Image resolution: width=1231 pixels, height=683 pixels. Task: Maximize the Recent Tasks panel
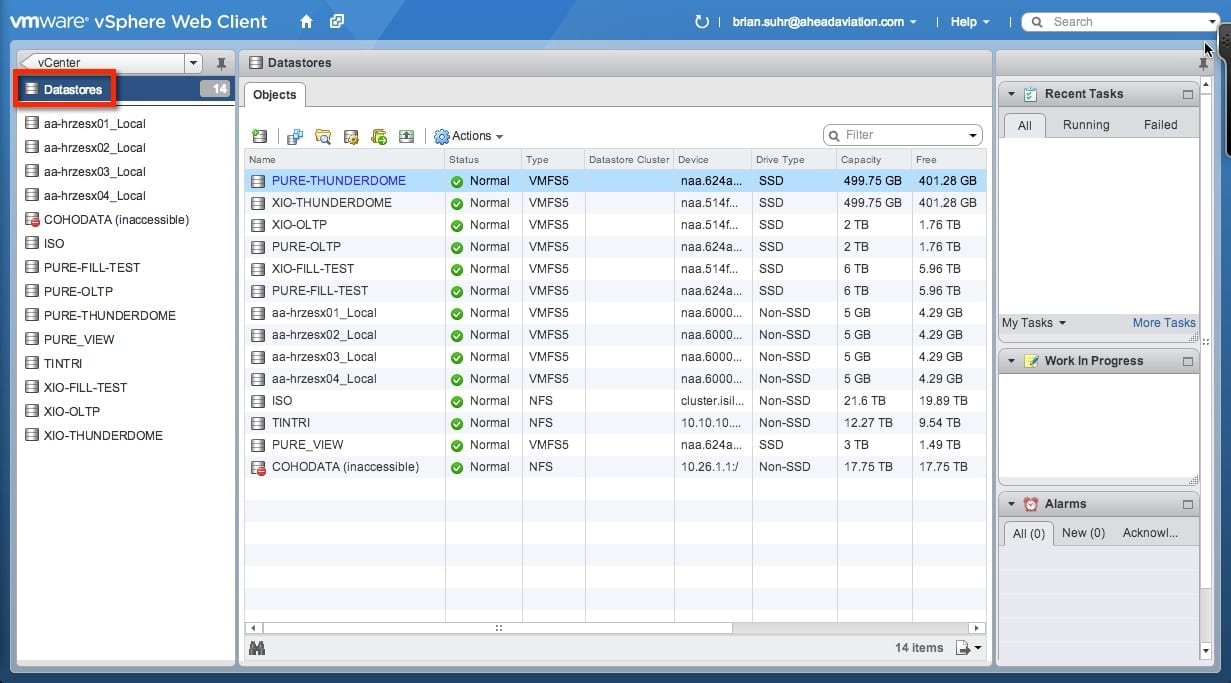(x=1188, y=94)
